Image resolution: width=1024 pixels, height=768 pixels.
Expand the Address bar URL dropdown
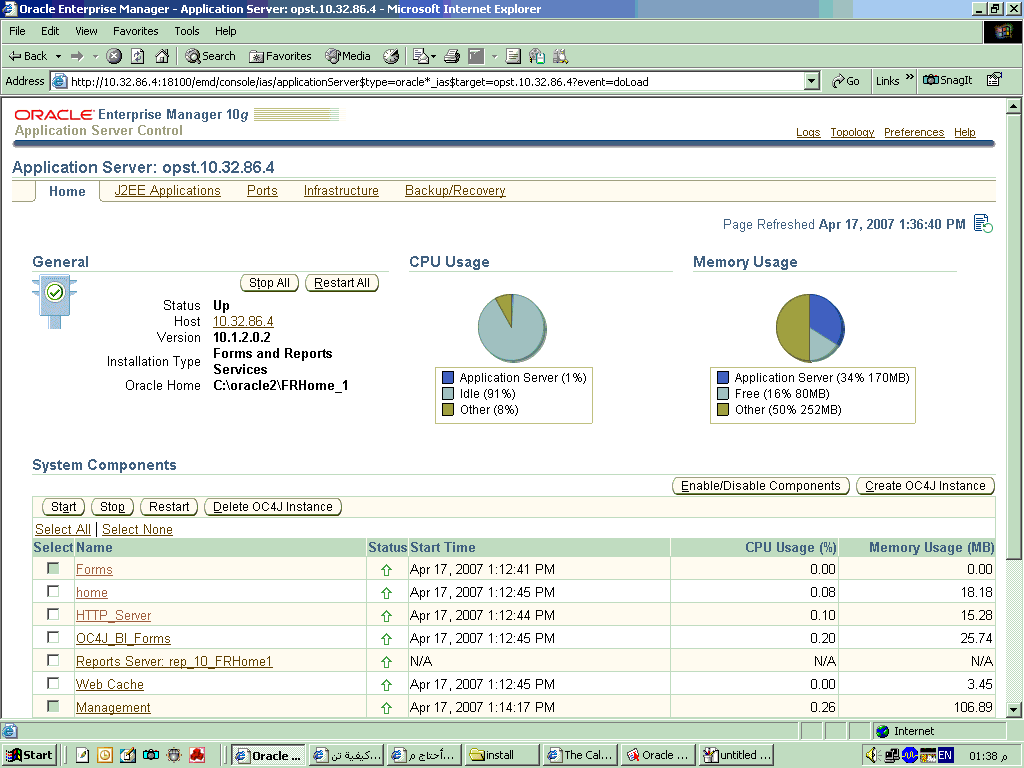click(811, 81)
